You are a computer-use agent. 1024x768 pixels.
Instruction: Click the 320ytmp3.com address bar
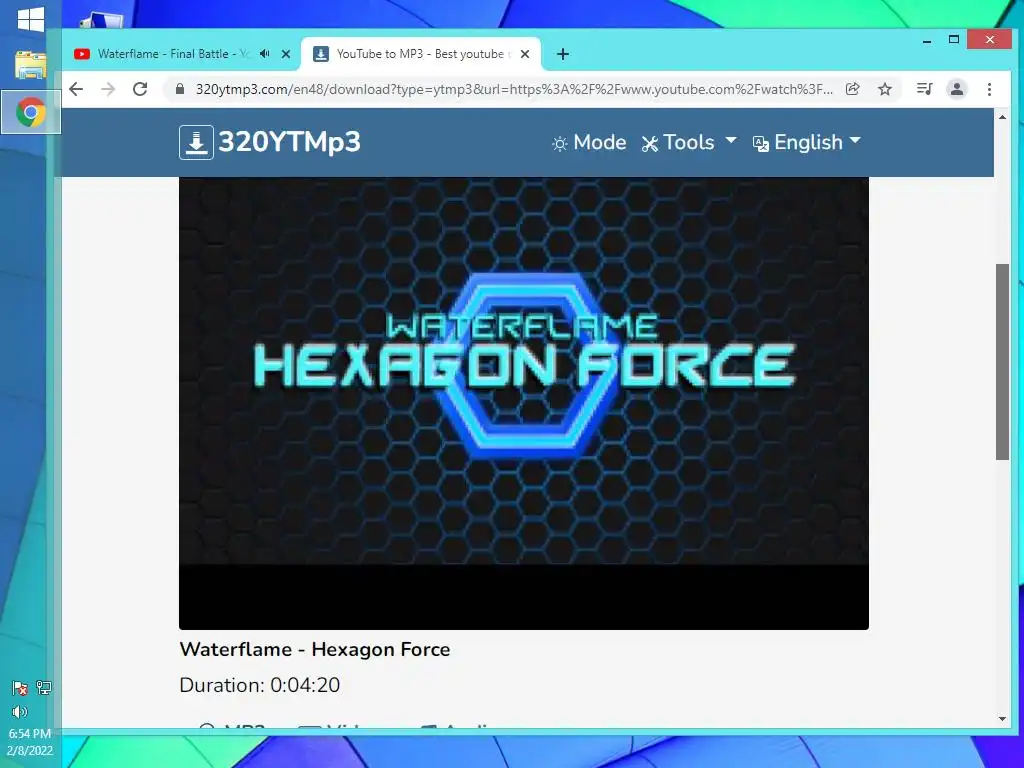tap(514, 89)
